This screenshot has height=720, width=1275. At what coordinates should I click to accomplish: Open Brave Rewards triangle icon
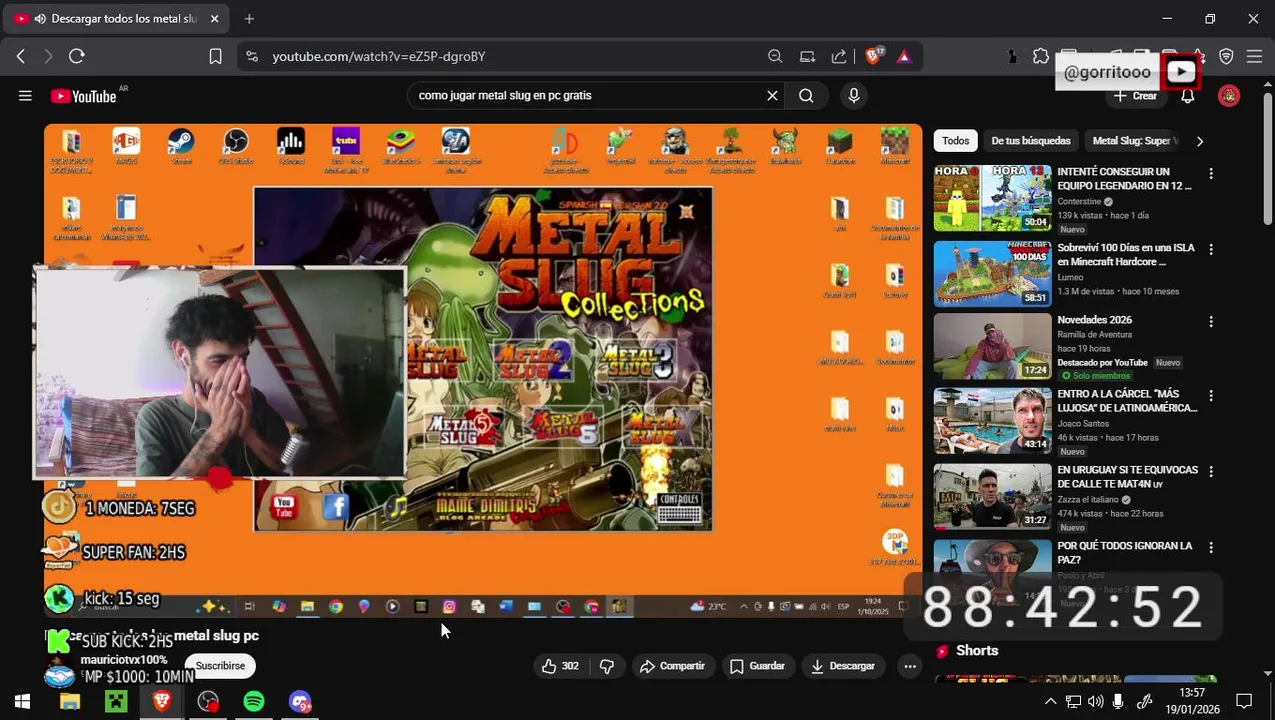pos(904,57)
